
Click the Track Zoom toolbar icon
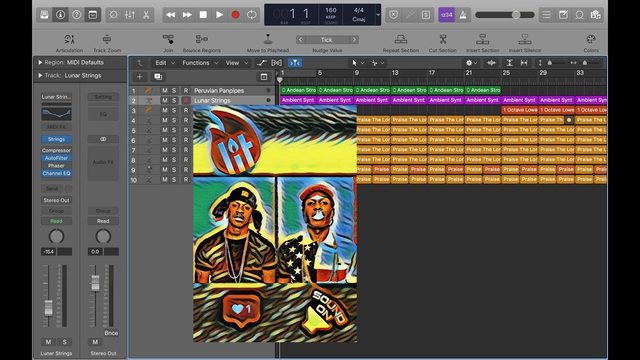(x=107, y=40)
